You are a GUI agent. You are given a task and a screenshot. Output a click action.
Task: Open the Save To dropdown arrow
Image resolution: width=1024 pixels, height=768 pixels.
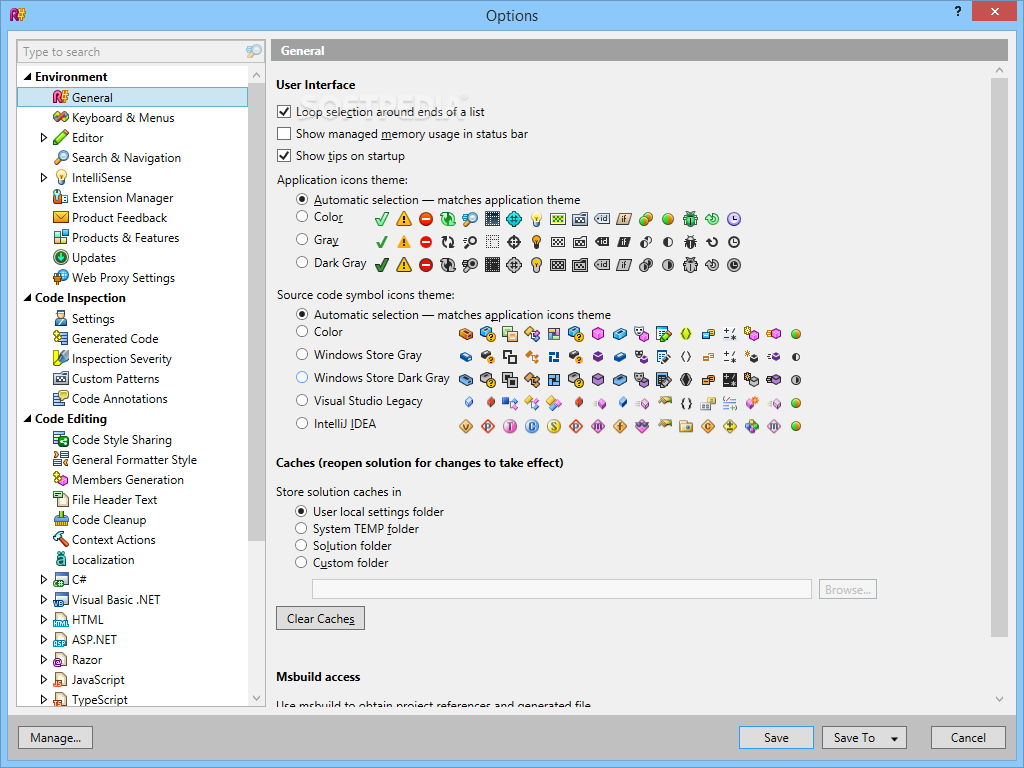[895, 739]
